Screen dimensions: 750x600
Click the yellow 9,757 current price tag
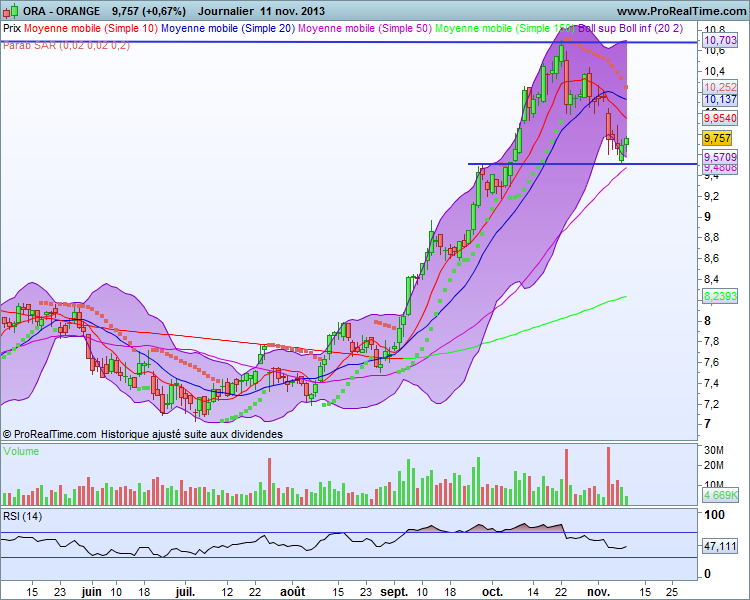[717, 138]
